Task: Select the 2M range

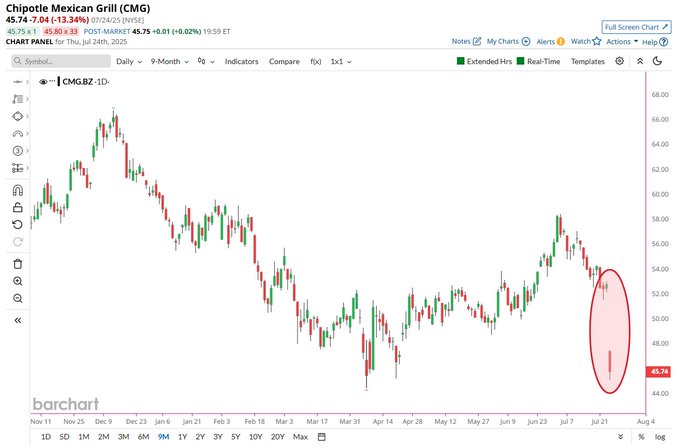Action: pos(104,437)
